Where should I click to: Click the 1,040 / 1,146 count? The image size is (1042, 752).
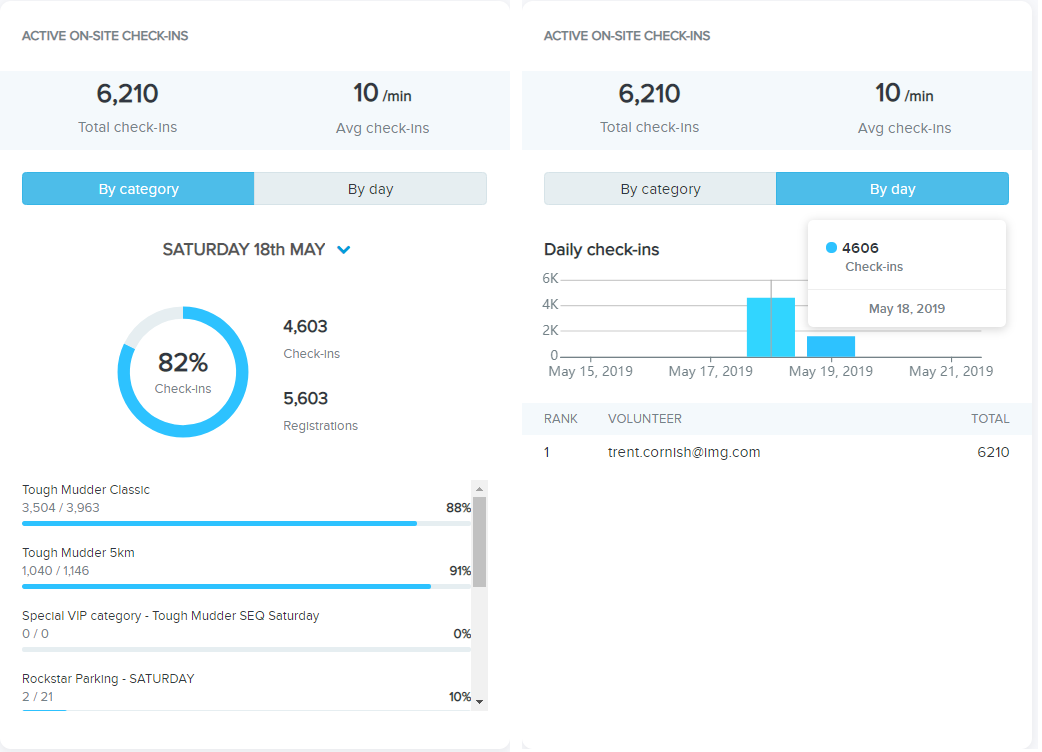point(55,571)
